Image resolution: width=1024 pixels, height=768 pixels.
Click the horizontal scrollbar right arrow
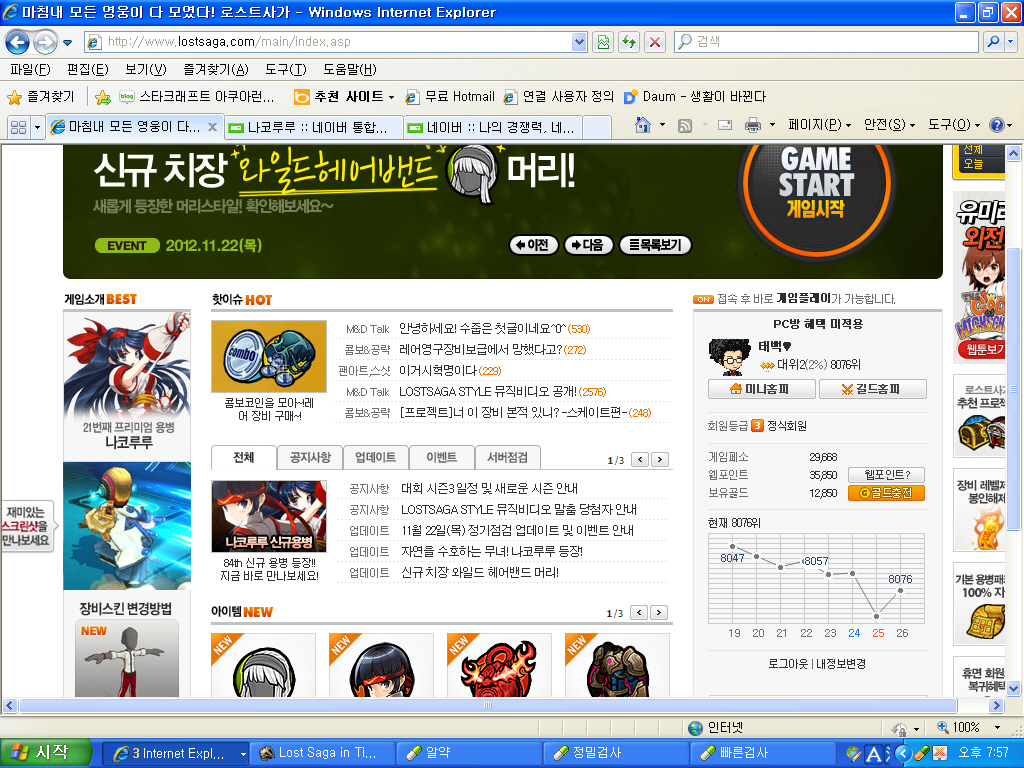point(996,705)
